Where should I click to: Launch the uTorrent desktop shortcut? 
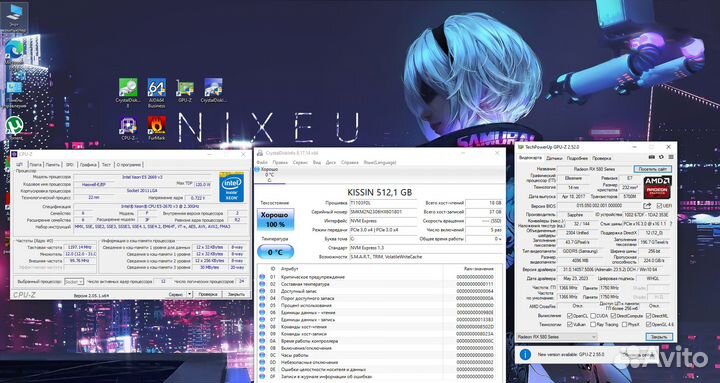click(x=14, y=125)
